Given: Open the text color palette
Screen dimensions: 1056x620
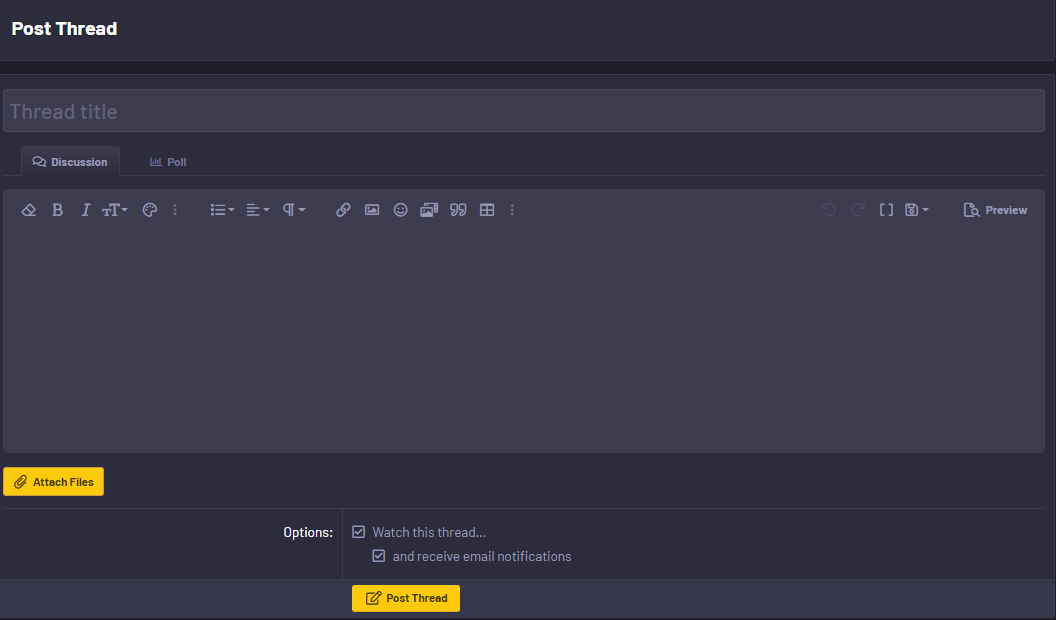Looking at the screenshot, I should click(149, 210).
